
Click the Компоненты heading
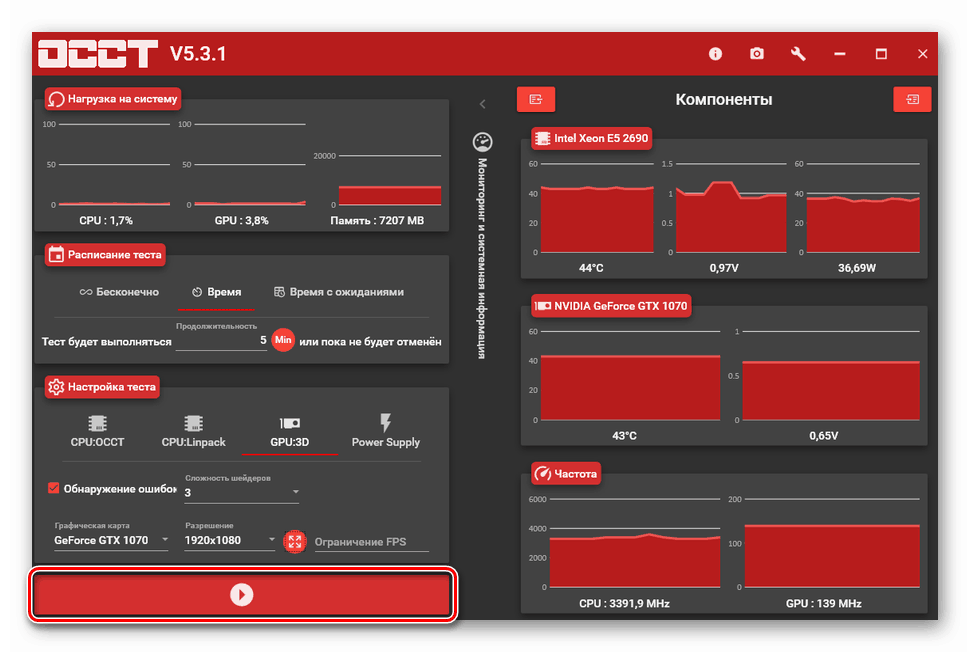(724, 100)
